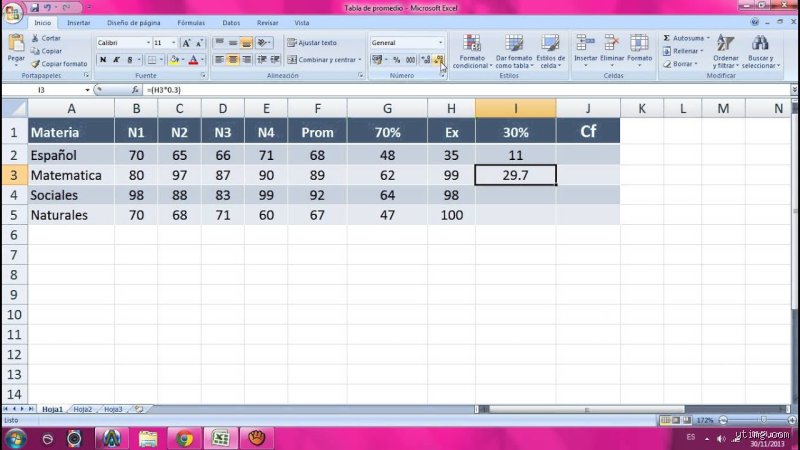Click Ajustar texto button
Image resolution: width=800 pixels, height=450 pixels.
[312, 43]
